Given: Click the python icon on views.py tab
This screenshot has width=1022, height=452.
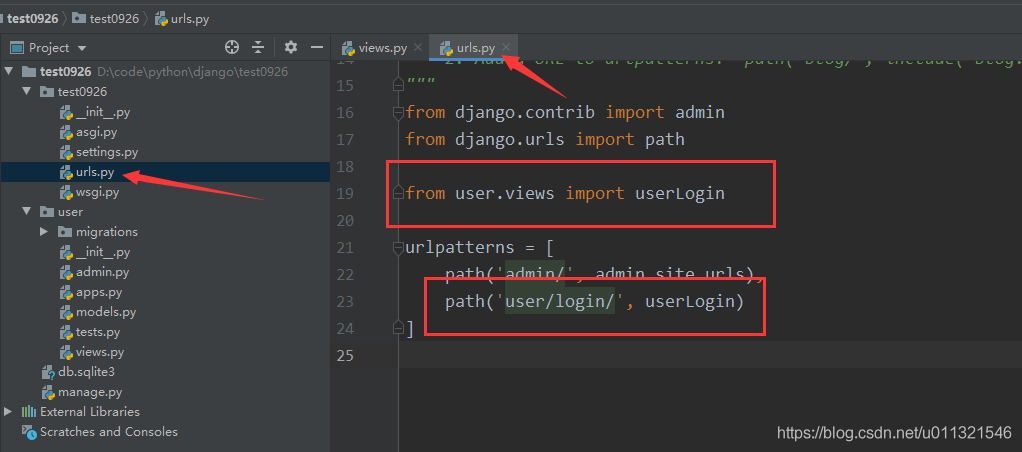Looking at the screenshot, I should 348,48.
